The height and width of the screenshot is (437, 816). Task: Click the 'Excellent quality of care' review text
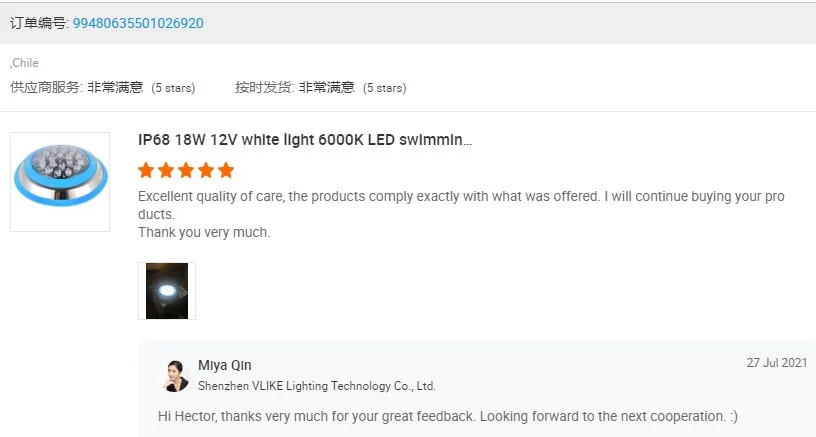pyautogui.click(x=460, y=197)
